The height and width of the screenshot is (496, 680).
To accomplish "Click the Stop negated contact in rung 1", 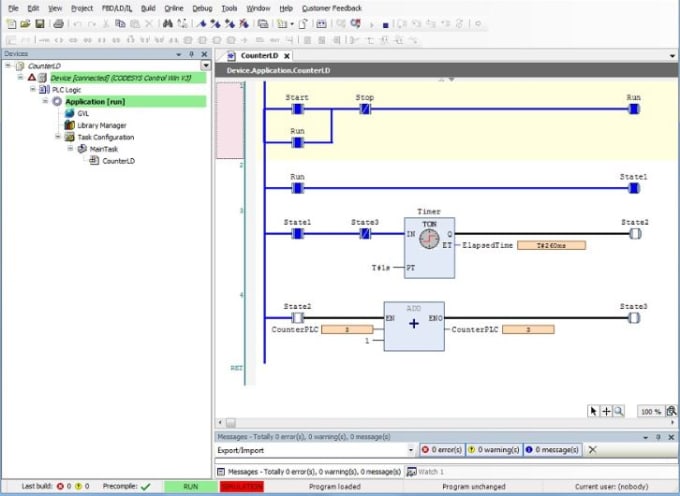I will pyautogui.click(x=365, y=109).
